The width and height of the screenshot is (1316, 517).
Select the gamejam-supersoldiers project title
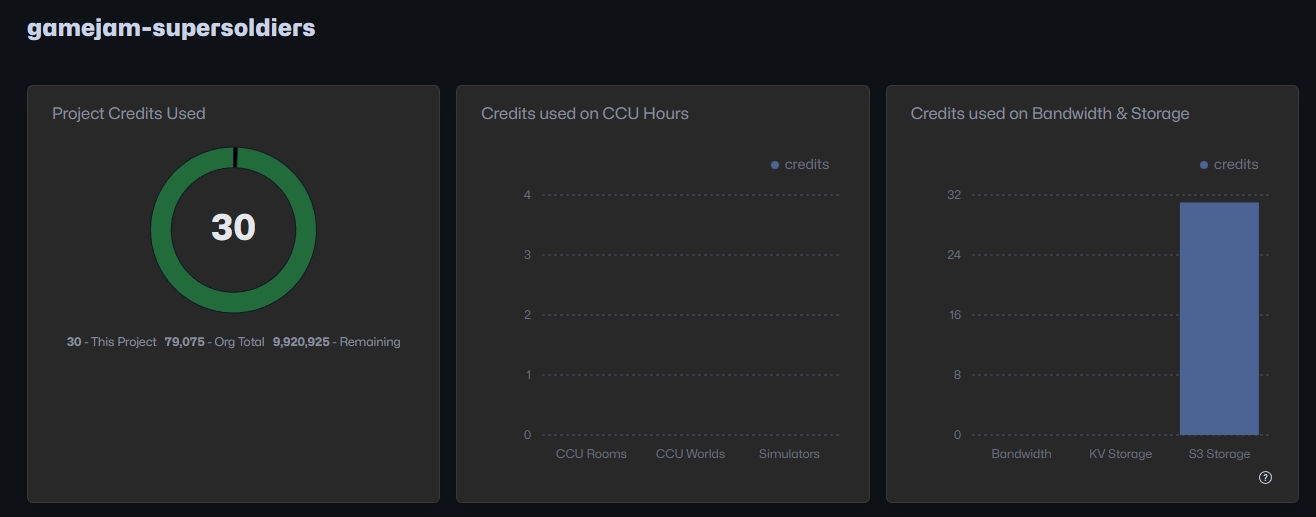click(171, 28)
